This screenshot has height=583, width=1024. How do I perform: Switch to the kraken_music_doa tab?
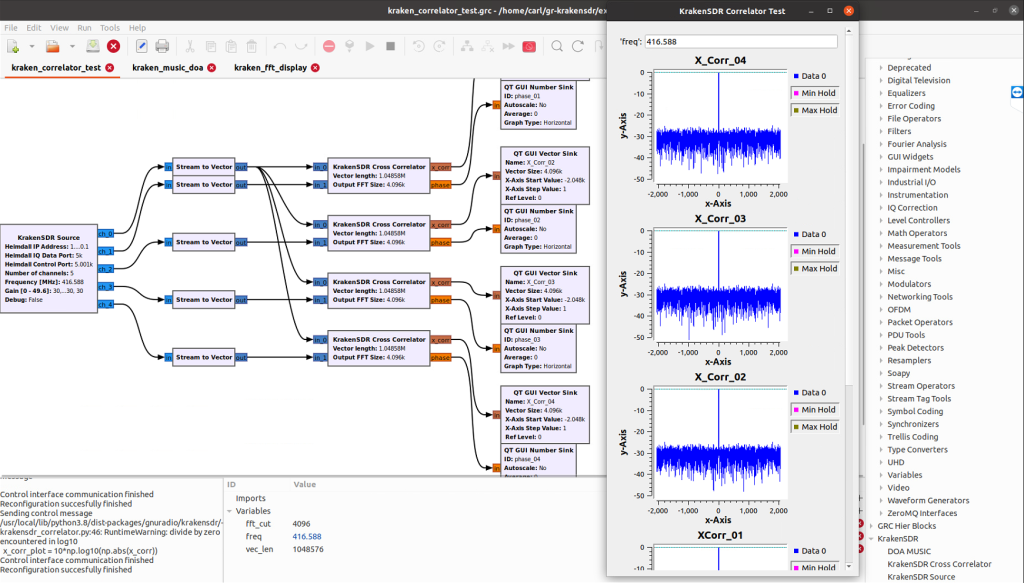click(168, 67)
